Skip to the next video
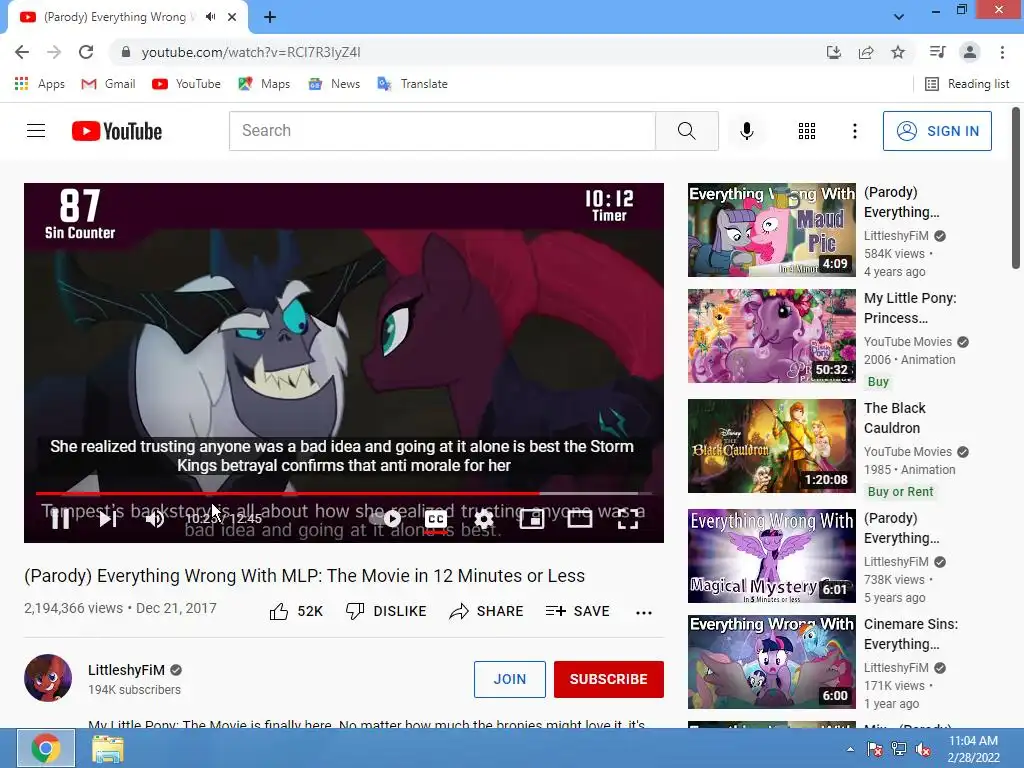This screenshot has width=1024, height=768. [x=108, y=519]
